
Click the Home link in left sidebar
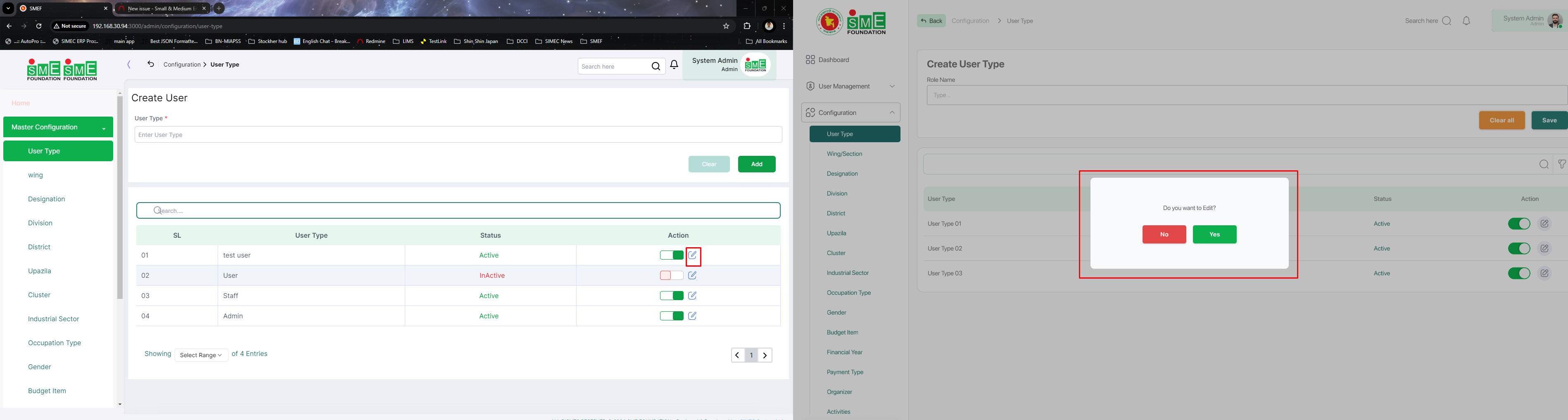pos(21,103)
